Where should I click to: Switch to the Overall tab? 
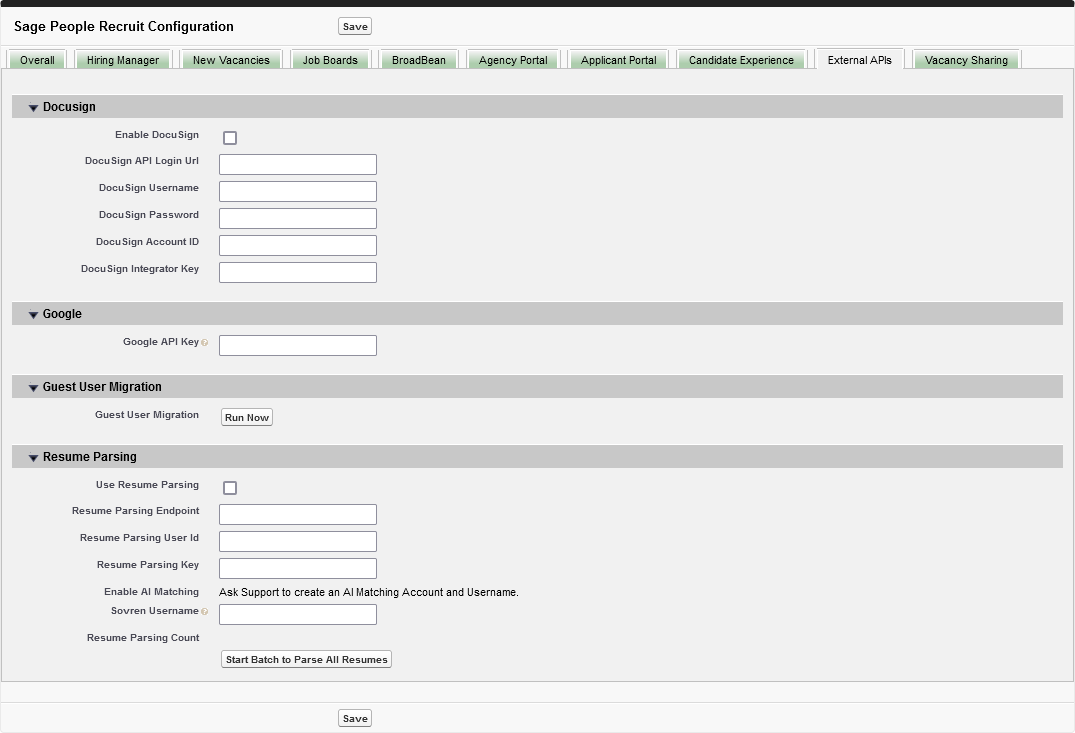37,60
